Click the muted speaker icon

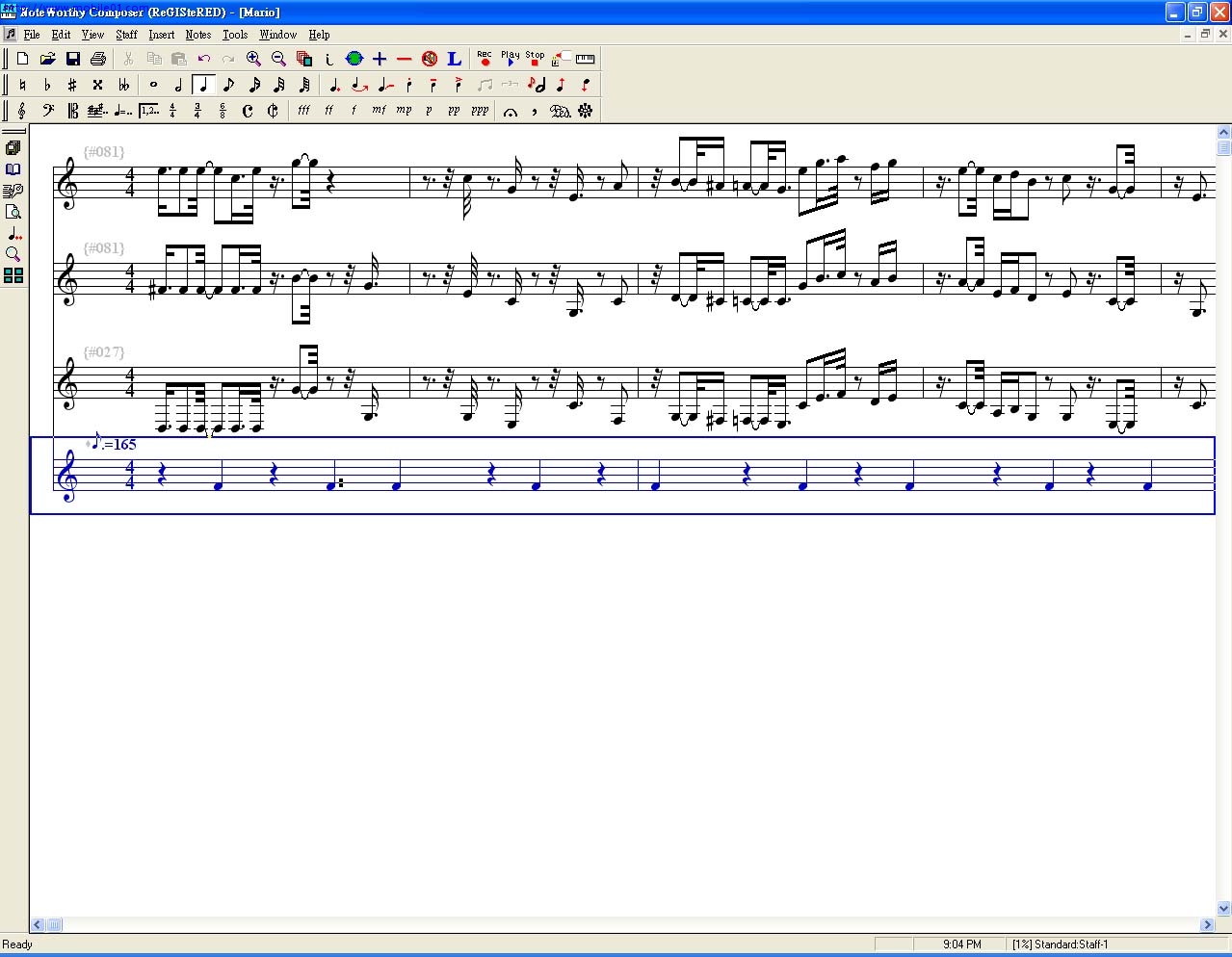430,59
